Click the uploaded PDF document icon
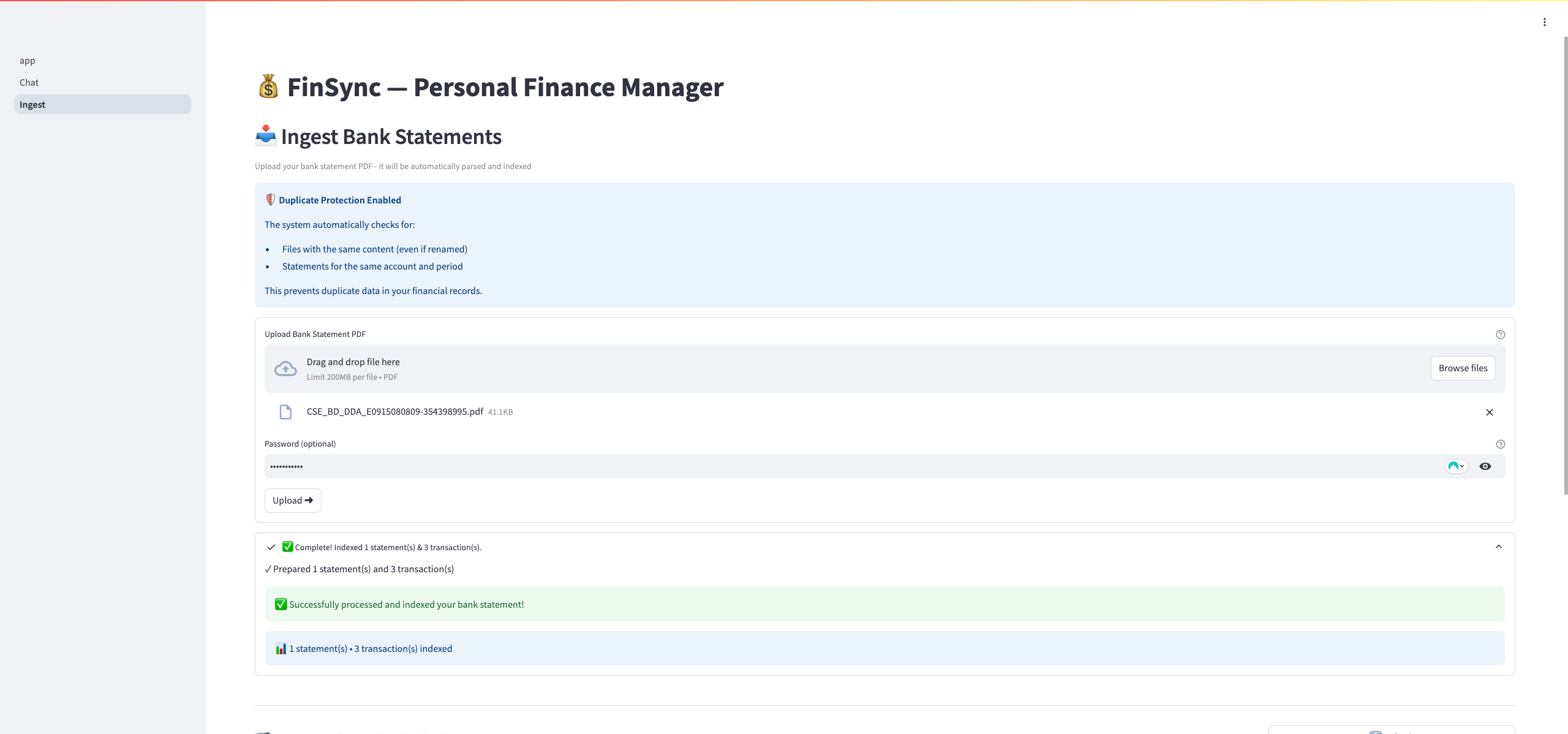This screenshot has height=734, width=1568. [x=285, y=412]
